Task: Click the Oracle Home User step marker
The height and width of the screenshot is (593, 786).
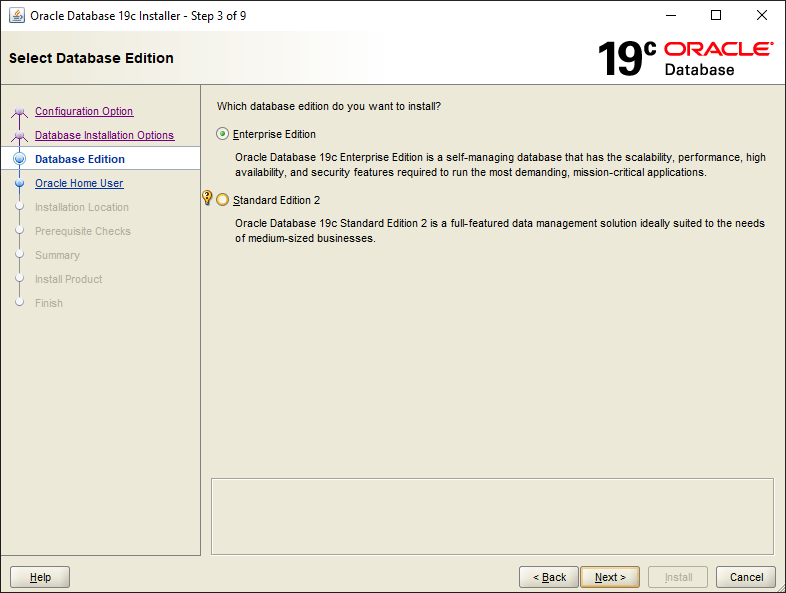Action: (x=20, y=183)
